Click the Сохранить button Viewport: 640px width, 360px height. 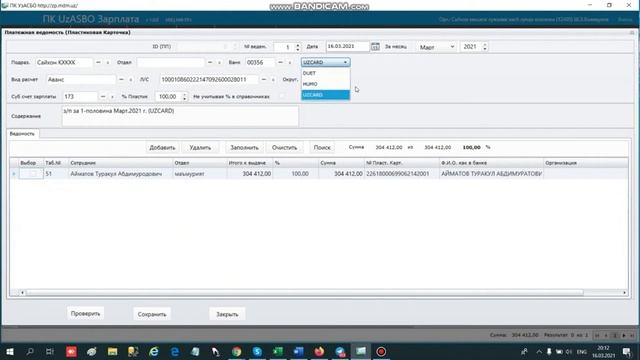(x=152, y=314)
